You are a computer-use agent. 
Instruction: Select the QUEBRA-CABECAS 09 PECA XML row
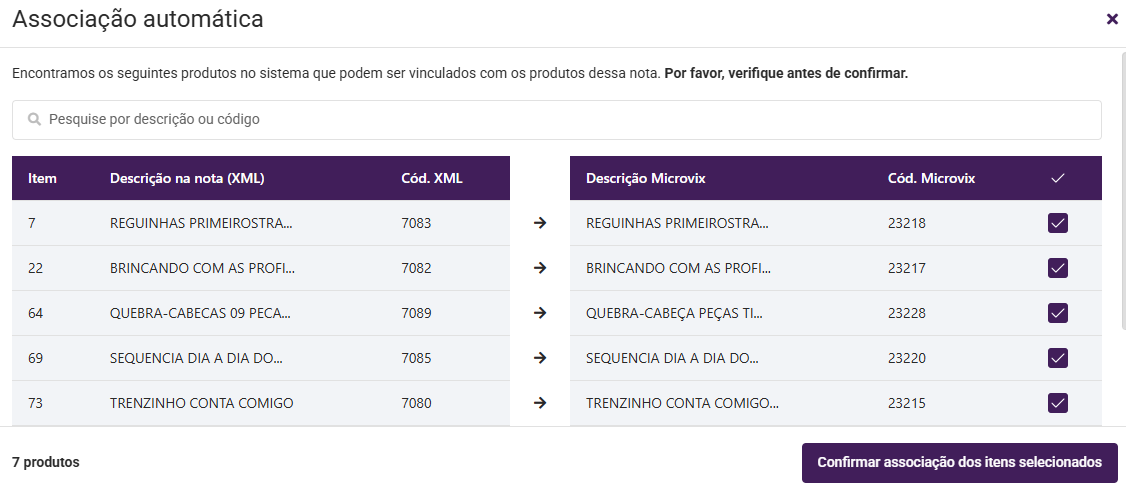pos(202,313)
